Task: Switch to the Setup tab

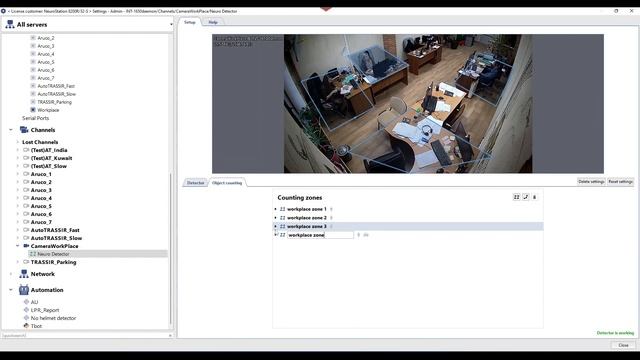Action: 190,22
